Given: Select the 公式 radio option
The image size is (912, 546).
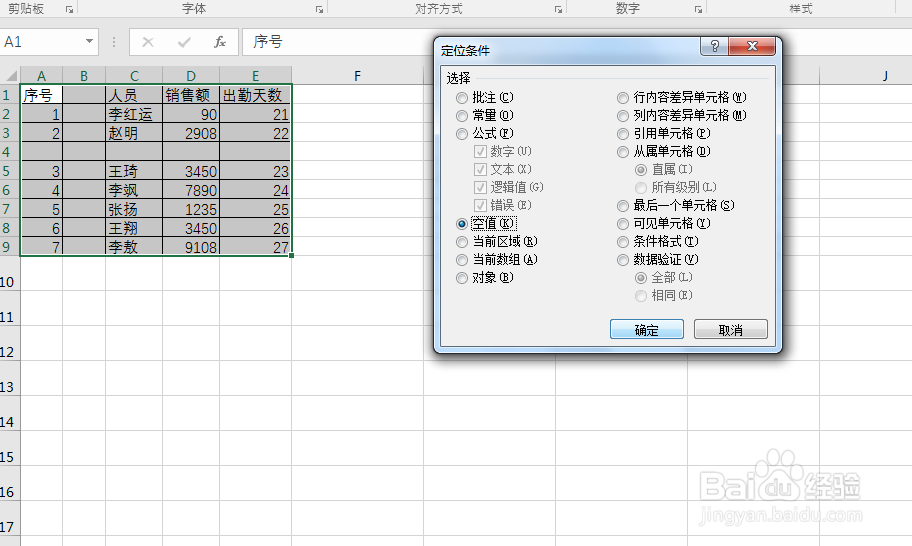Looking at the screenshot, I should (x=462, y=134).
